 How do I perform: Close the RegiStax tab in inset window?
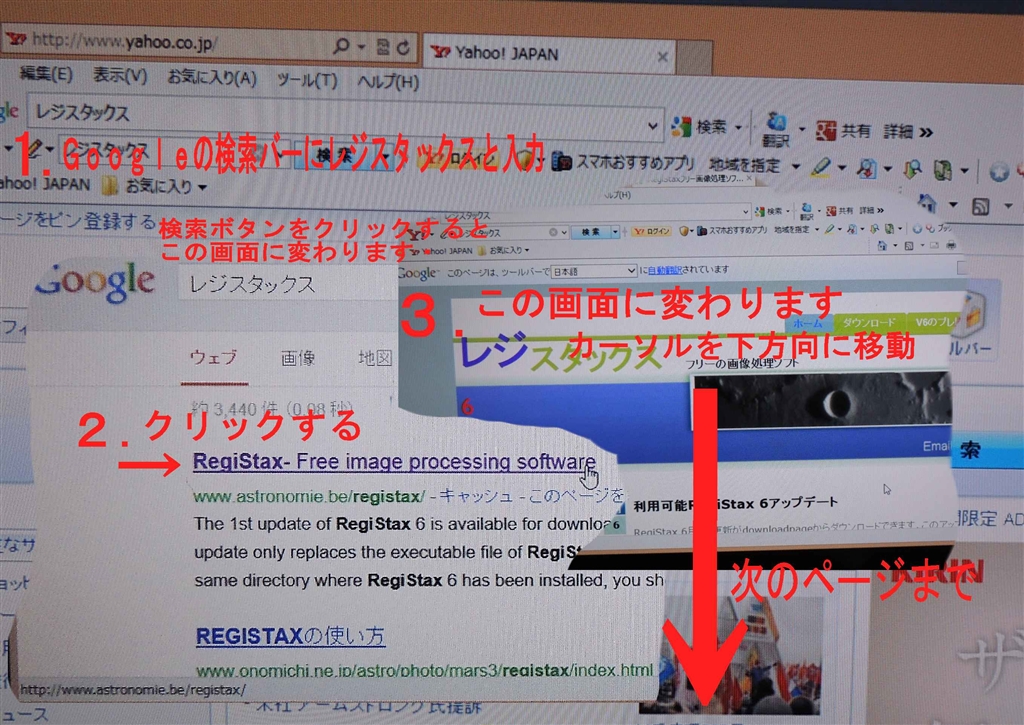coord(749,178)
